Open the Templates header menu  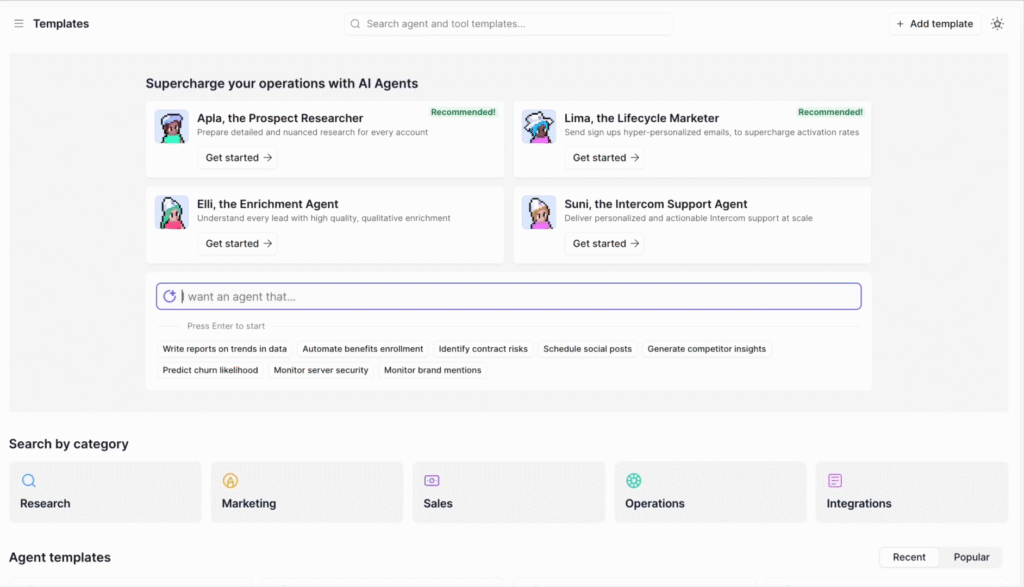tap(60, 23)
